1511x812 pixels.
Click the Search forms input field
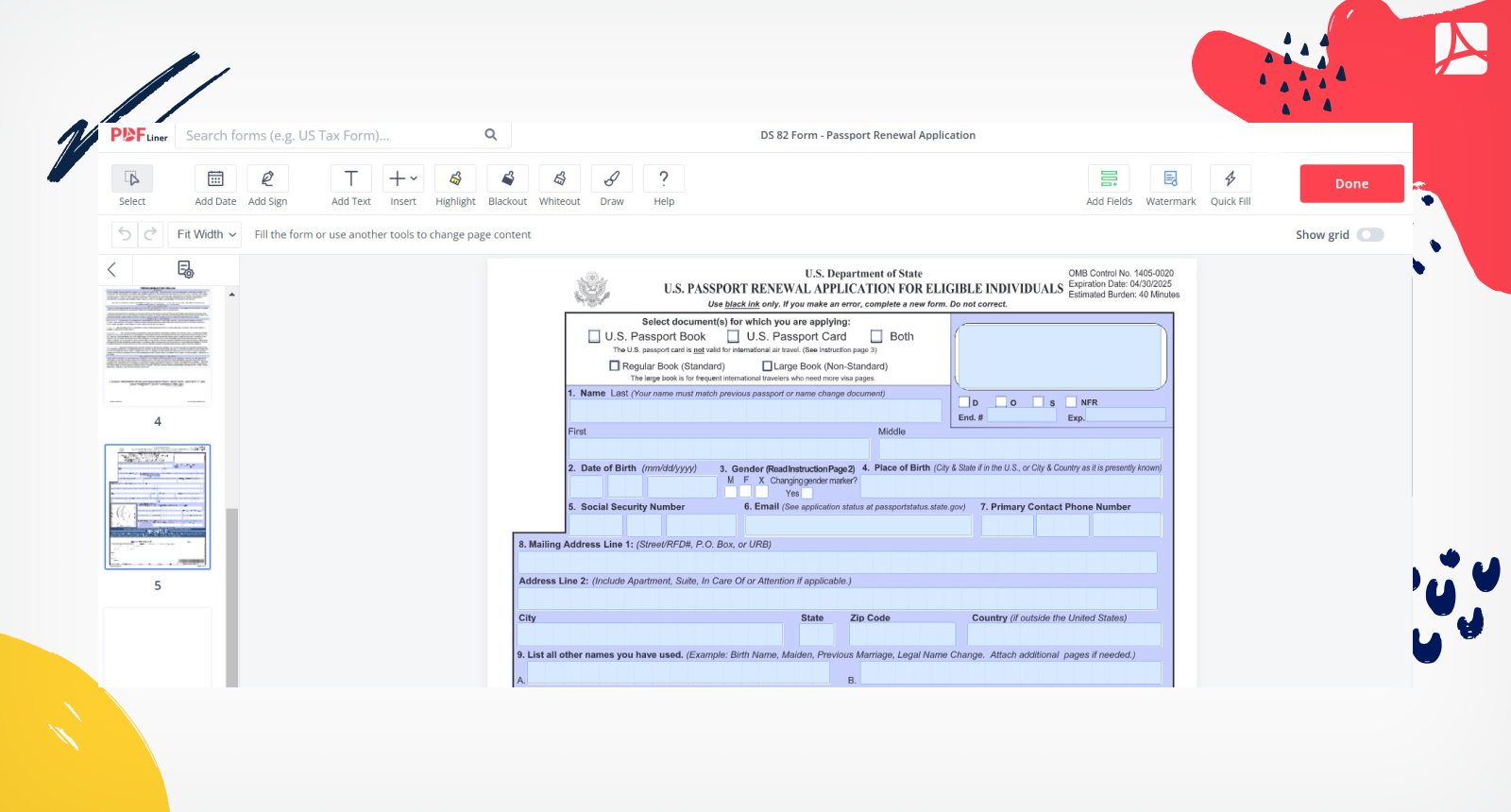coord(331,136)
